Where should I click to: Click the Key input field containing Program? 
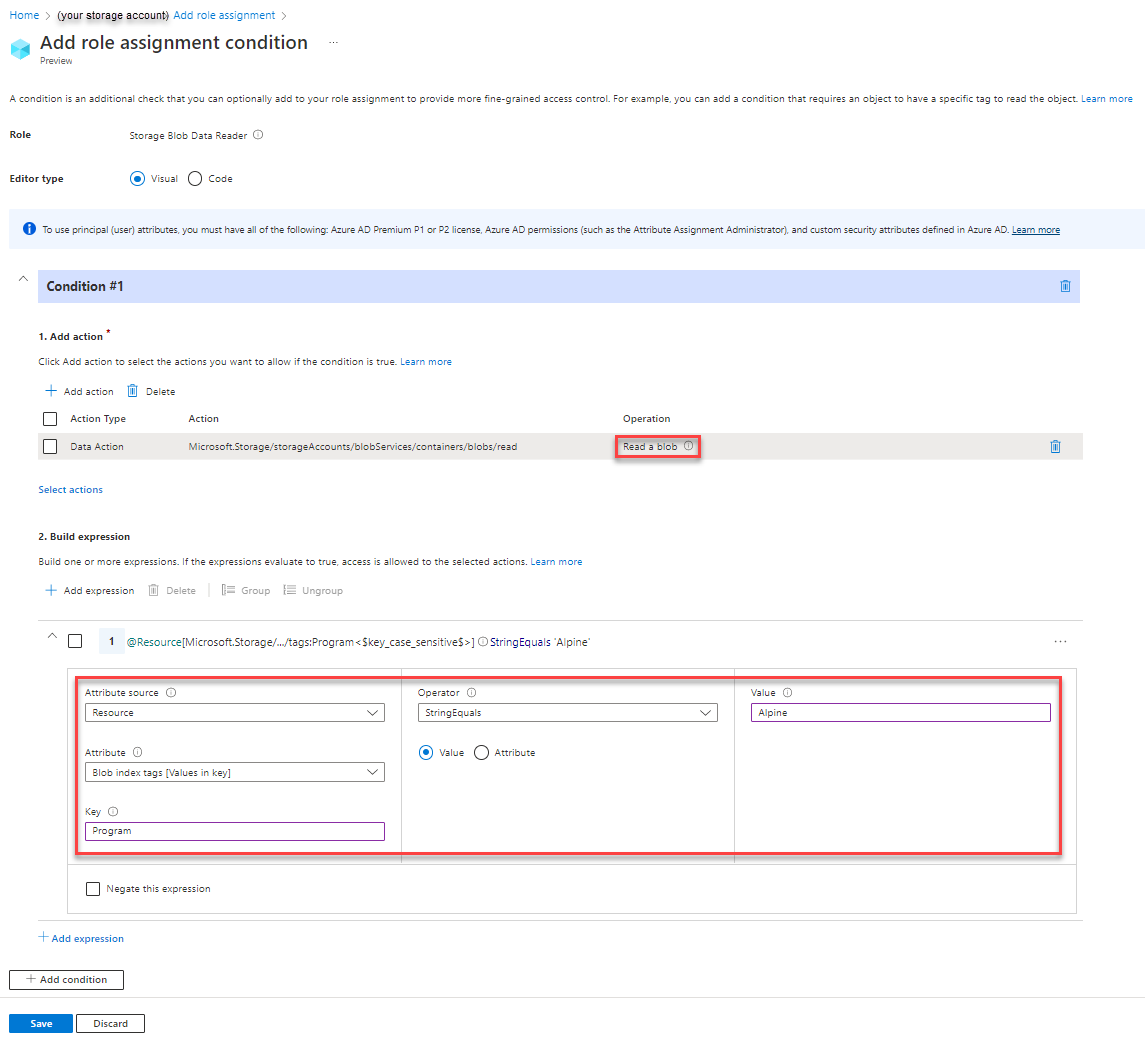pos(234,831)
